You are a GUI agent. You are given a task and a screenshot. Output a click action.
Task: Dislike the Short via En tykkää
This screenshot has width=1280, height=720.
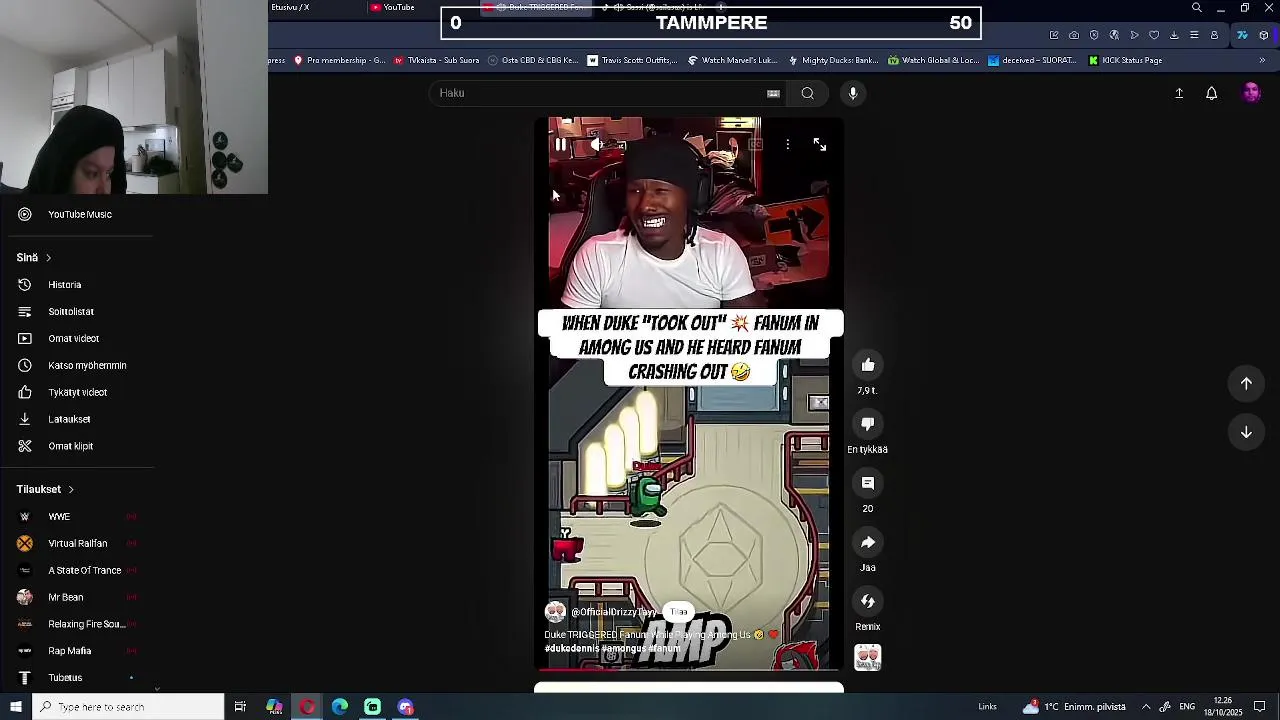click(868, 424)
